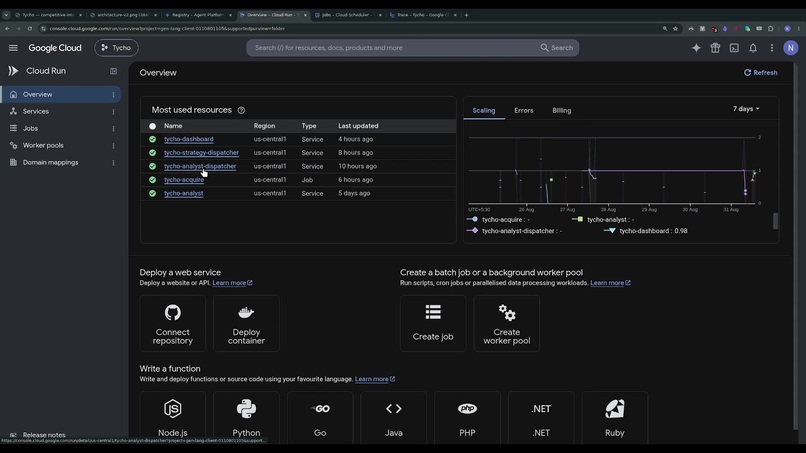Click Learn more under Create a batch job
The width and height of the screenshot is (806, 453).
pyautogui.click(x=610, y=283)
